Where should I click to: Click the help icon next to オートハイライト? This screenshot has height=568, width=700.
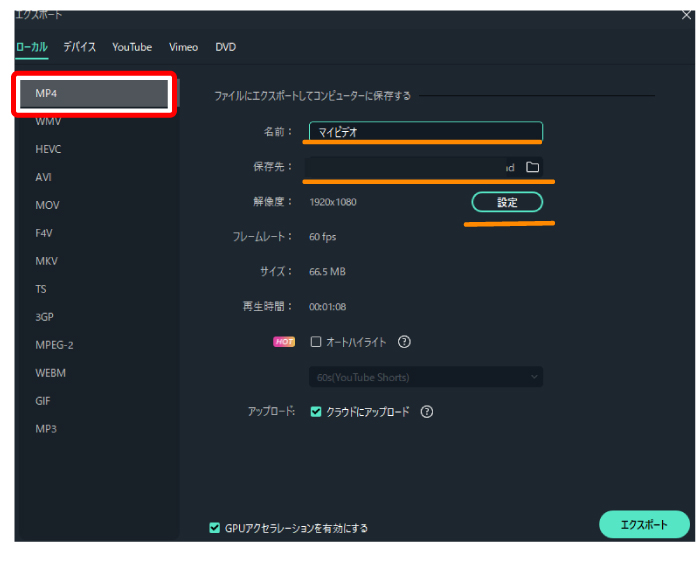[x=405, y=342]
